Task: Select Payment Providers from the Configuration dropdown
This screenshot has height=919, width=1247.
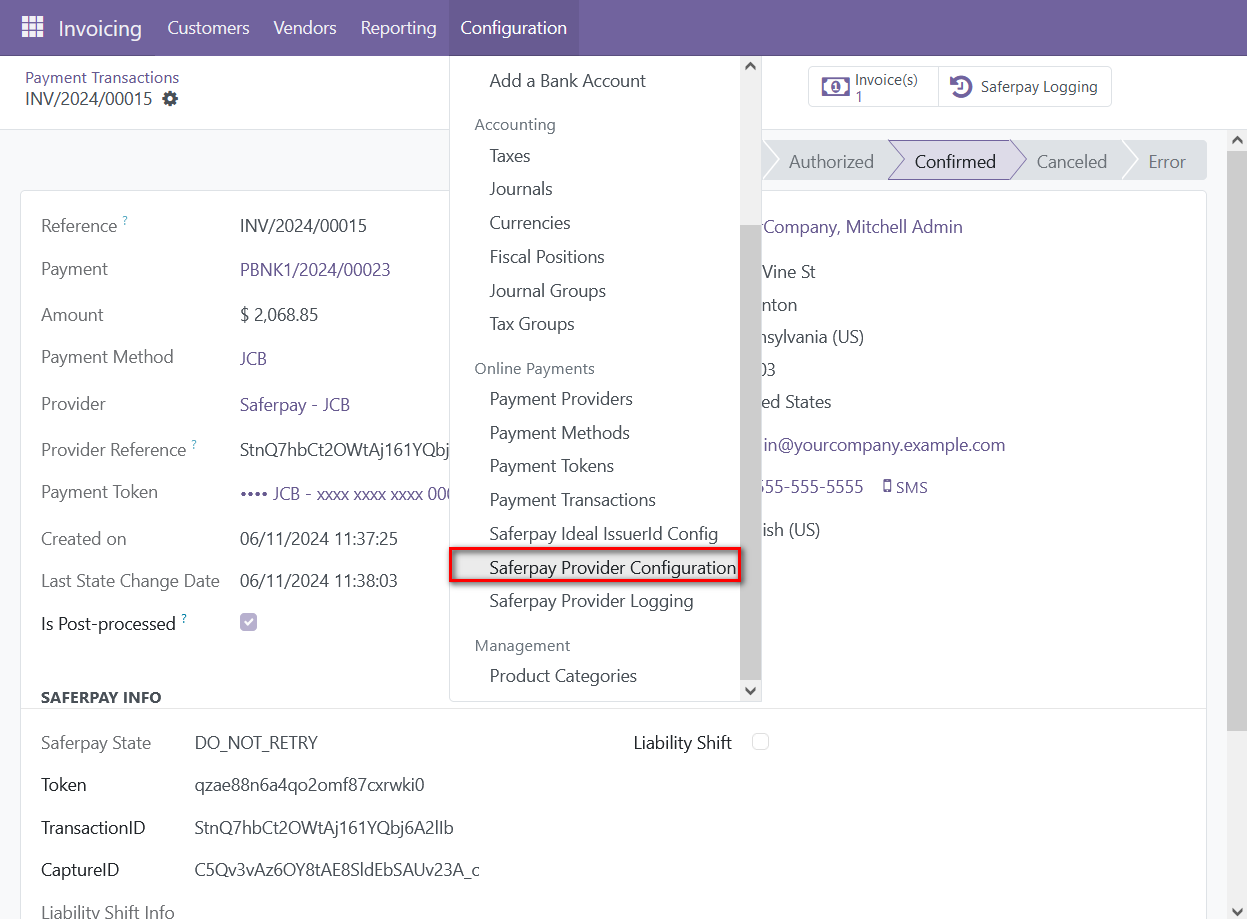Action: point(561,398)
